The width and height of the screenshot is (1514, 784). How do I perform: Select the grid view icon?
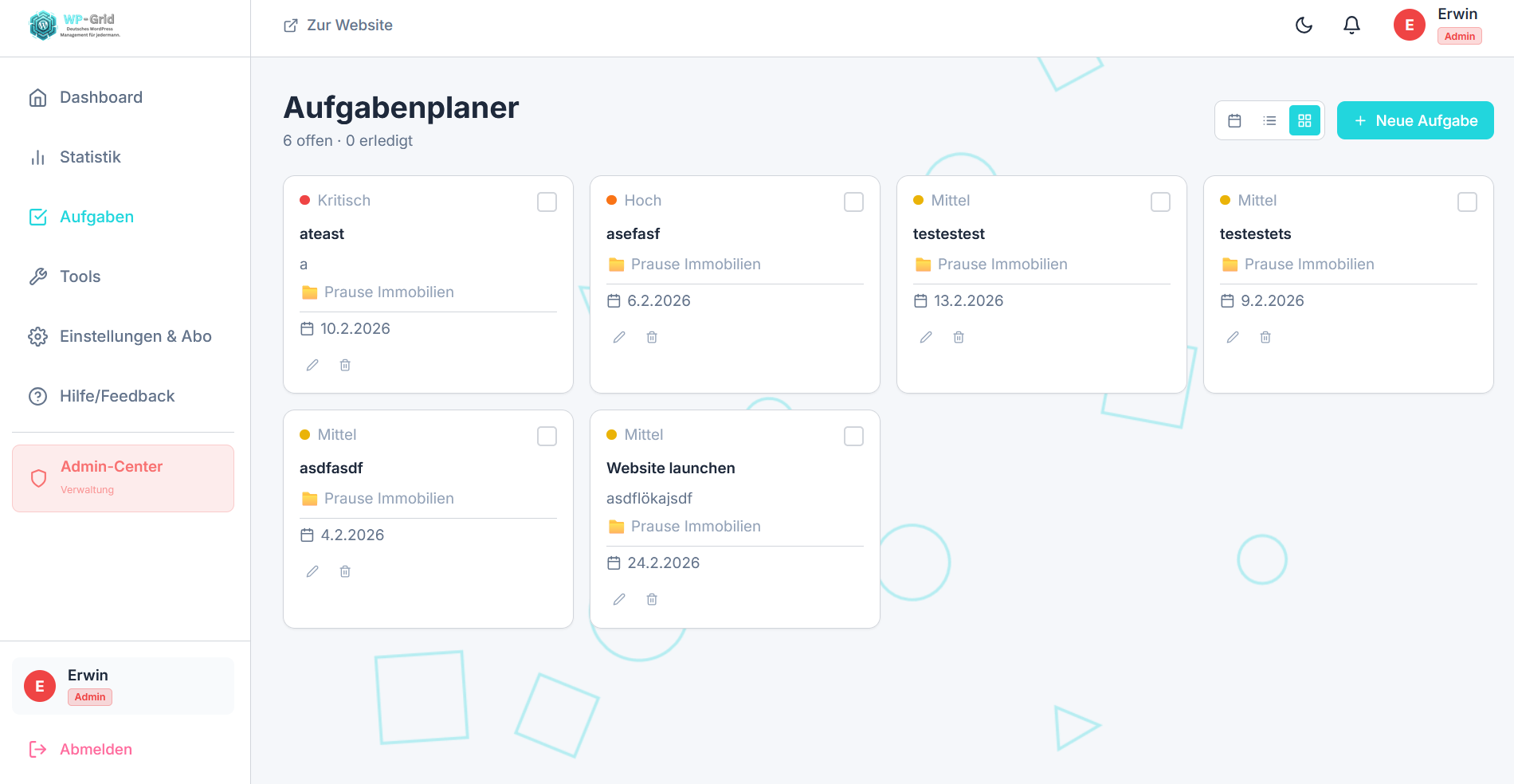click(x=1304, y=121)
